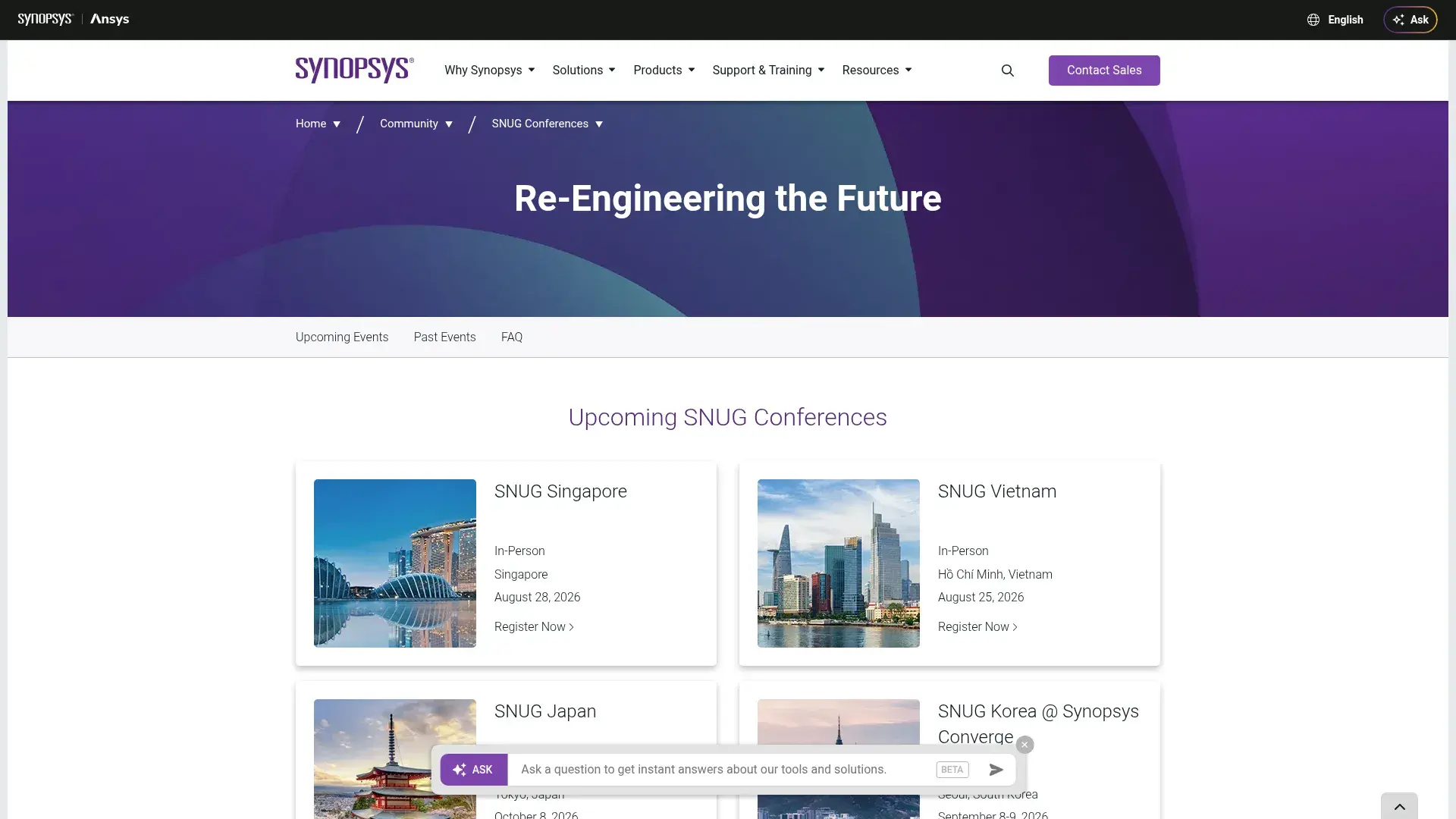Click the purple ASK button in chat bar
Image resolution: width=1456 pixels, height=819 pixels.
pyautogui.click(x=474, y=770)
